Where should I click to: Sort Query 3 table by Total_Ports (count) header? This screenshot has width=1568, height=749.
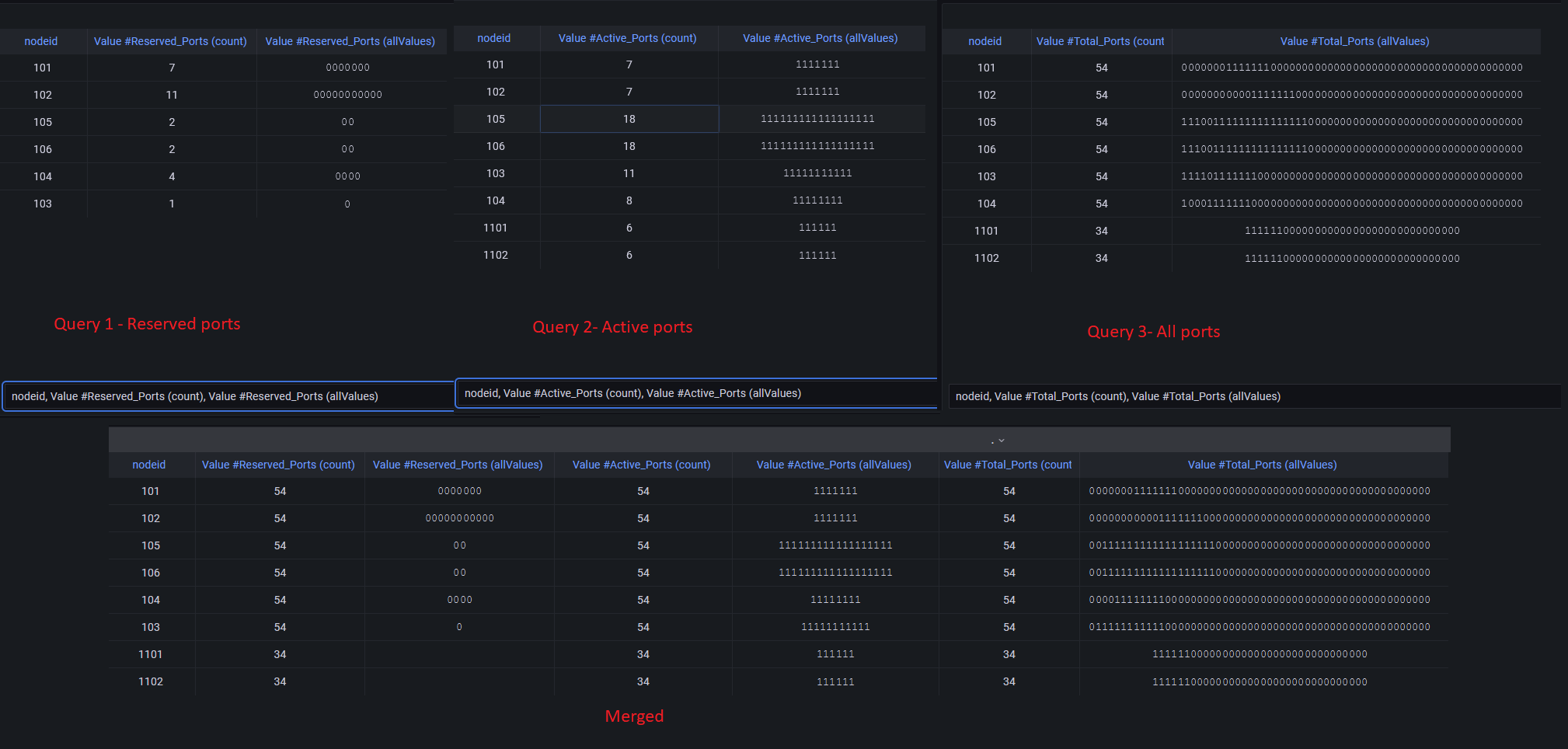pyautogui.click(x=1100, y=41)
